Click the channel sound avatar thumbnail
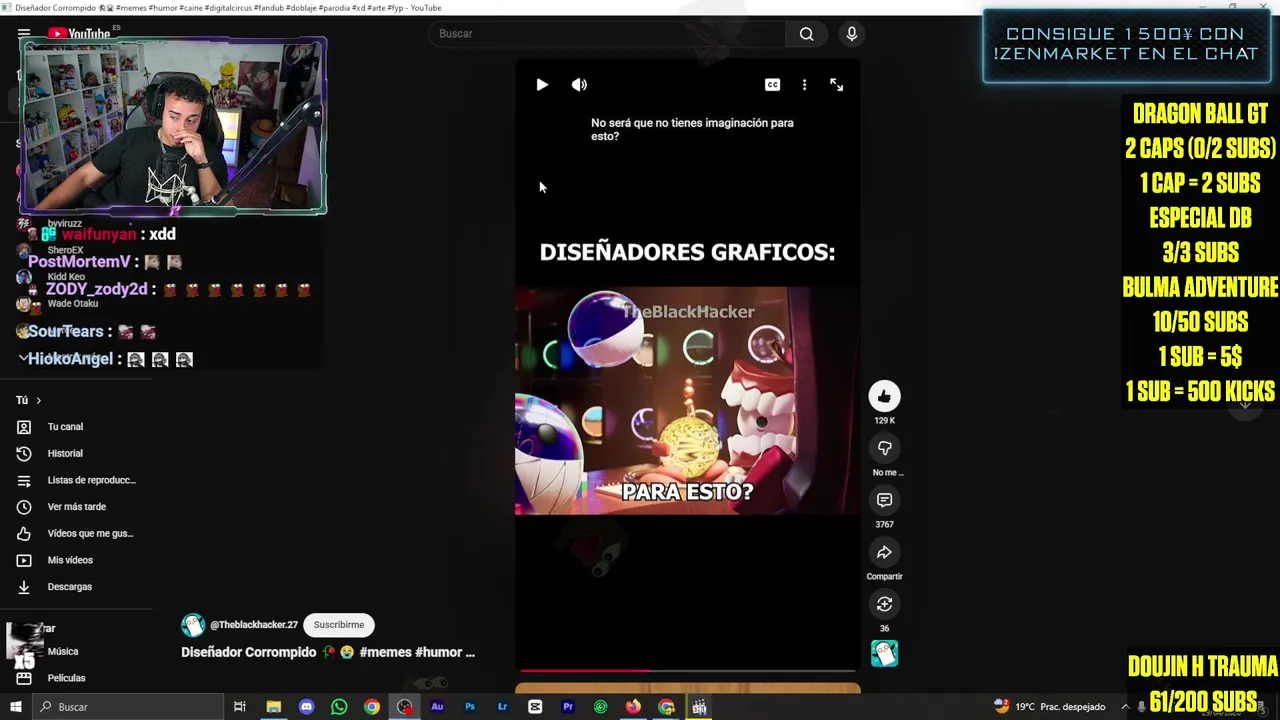Viewport: 1280px width, 720px height. pos(884,654)
